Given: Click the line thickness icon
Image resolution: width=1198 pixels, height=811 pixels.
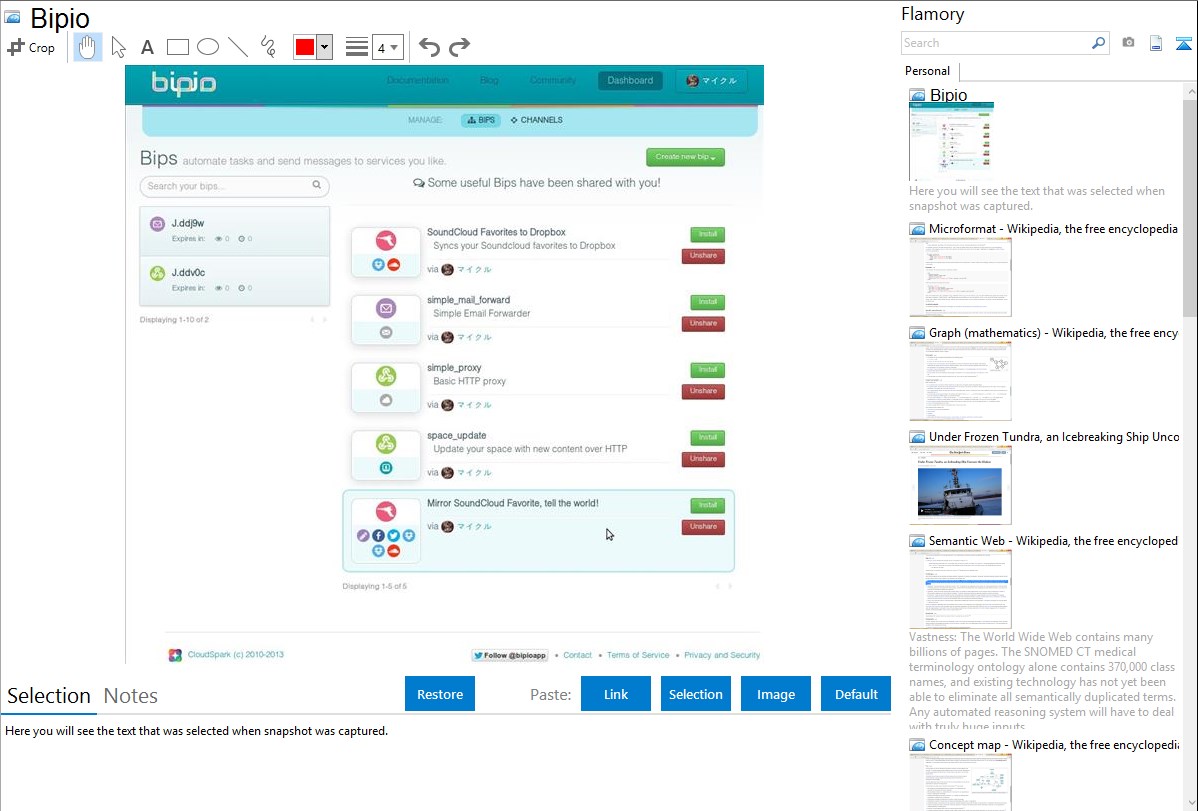Looking at the screenshot, I should (357, 47).
